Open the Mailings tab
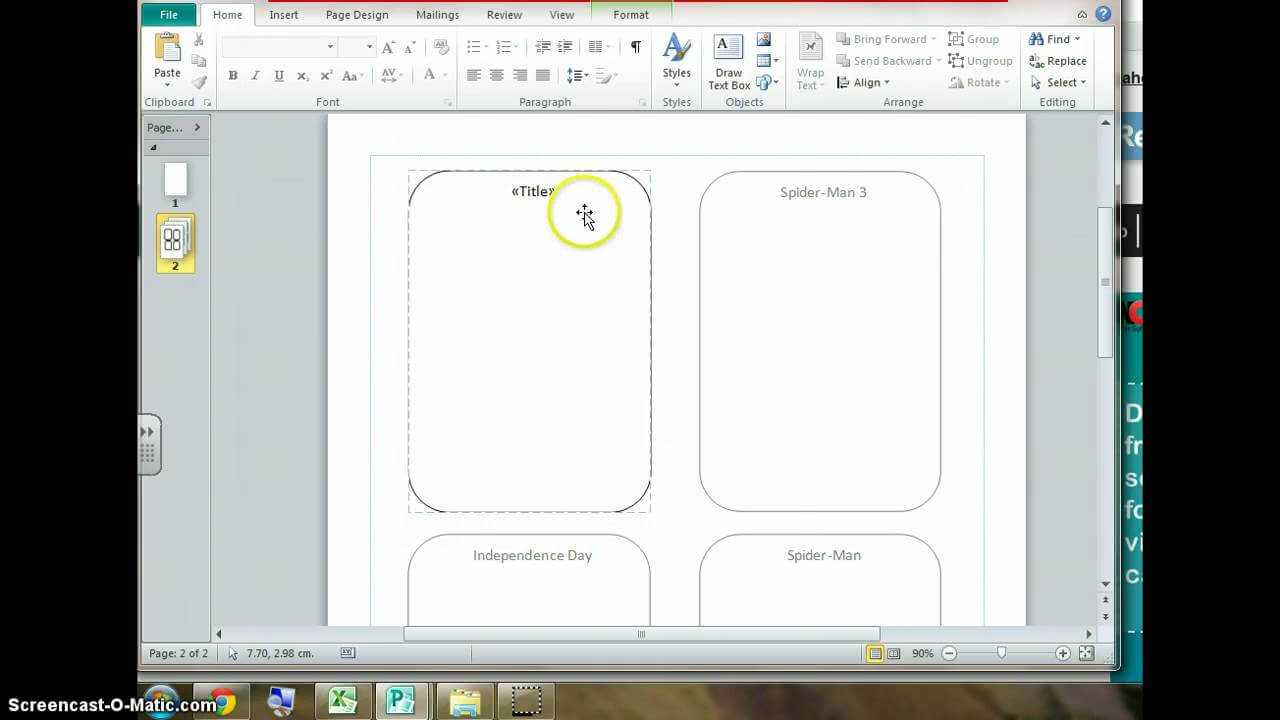Viewport: 1280px width, 720px height. [437, 15]
